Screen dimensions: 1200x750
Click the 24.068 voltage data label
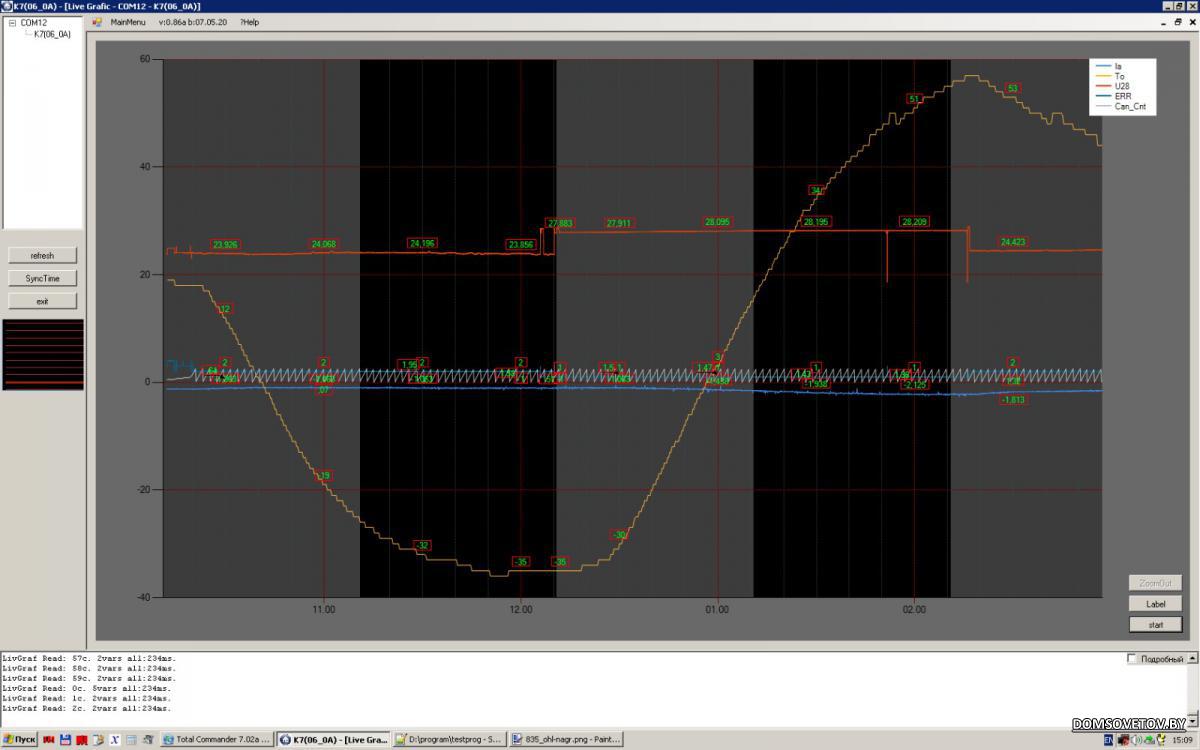coord(324,244)
